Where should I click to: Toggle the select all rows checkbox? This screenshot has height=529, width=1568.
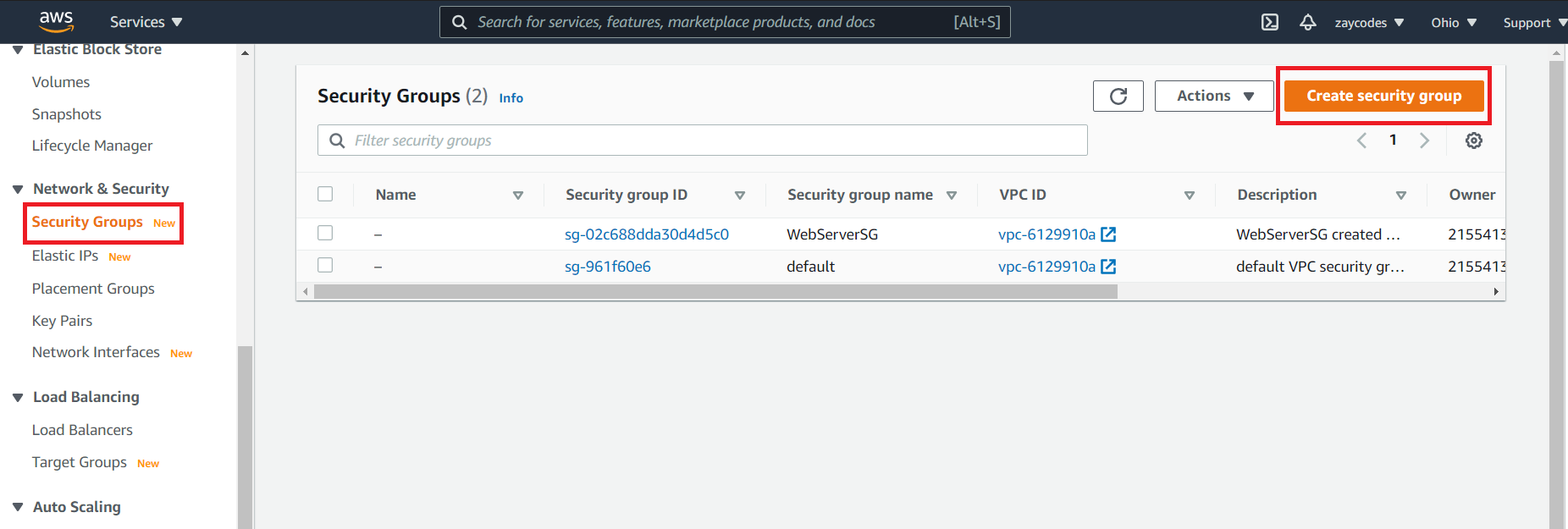tap(325, 194)
